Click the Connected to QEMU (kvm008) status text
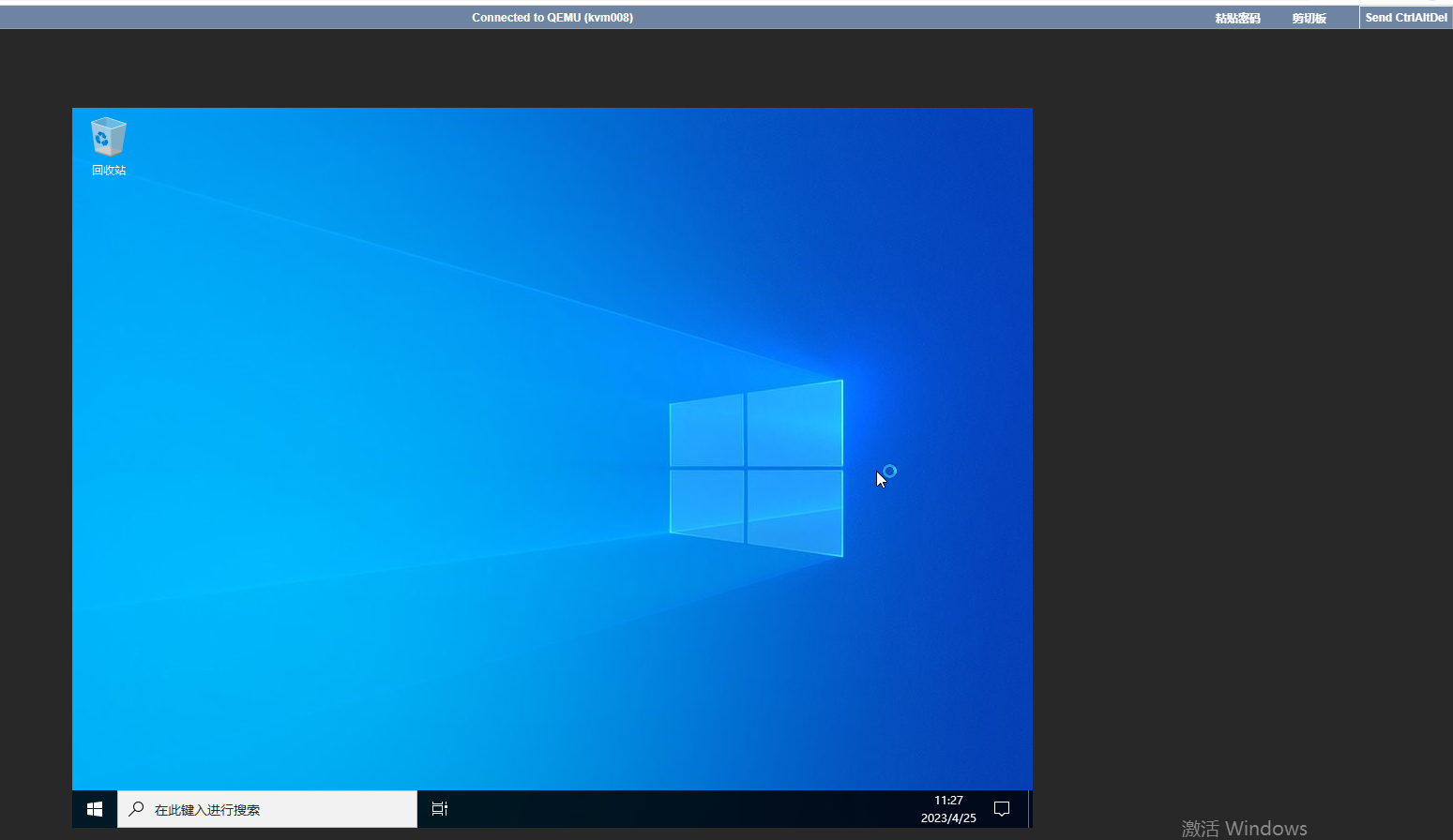The image size is (1453, 840). [552, 18]
